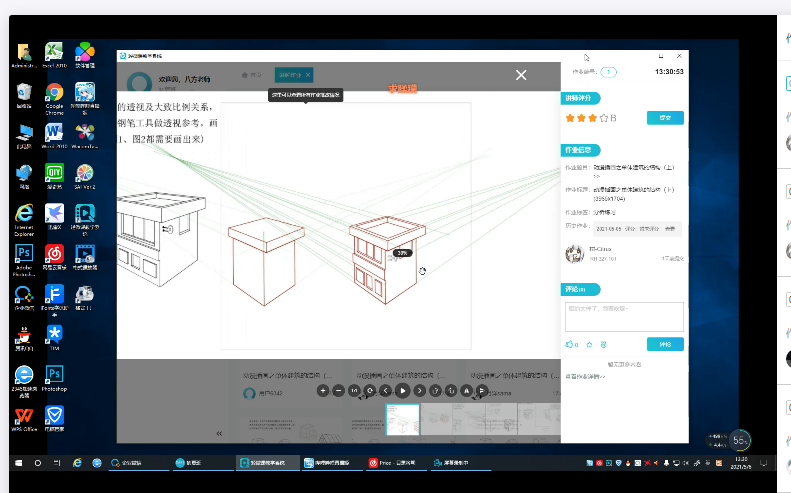Open Photoshop from the desktop shortcut
Image resolution: width=791 pixels, height=493 pixels.
[x=54, y=374]
